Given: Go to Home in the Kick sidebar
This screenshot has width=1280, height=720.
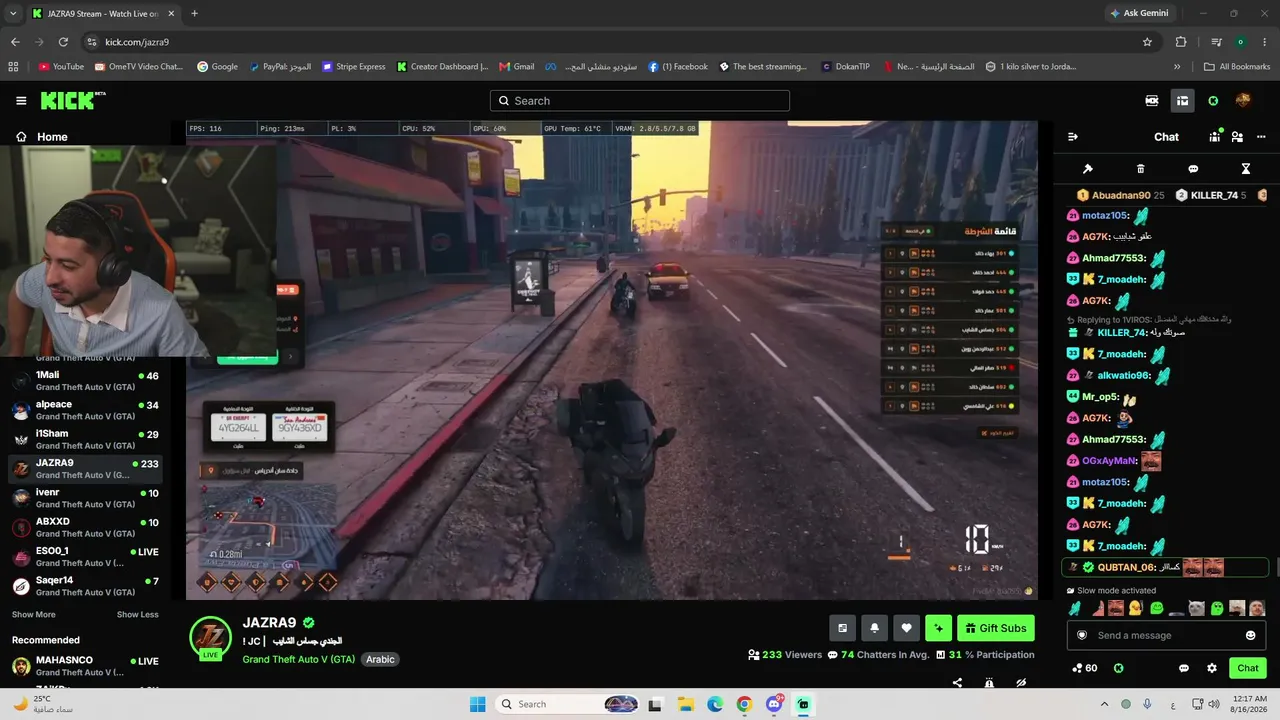Looking at the screenshot, I should [x=41, y=137].
